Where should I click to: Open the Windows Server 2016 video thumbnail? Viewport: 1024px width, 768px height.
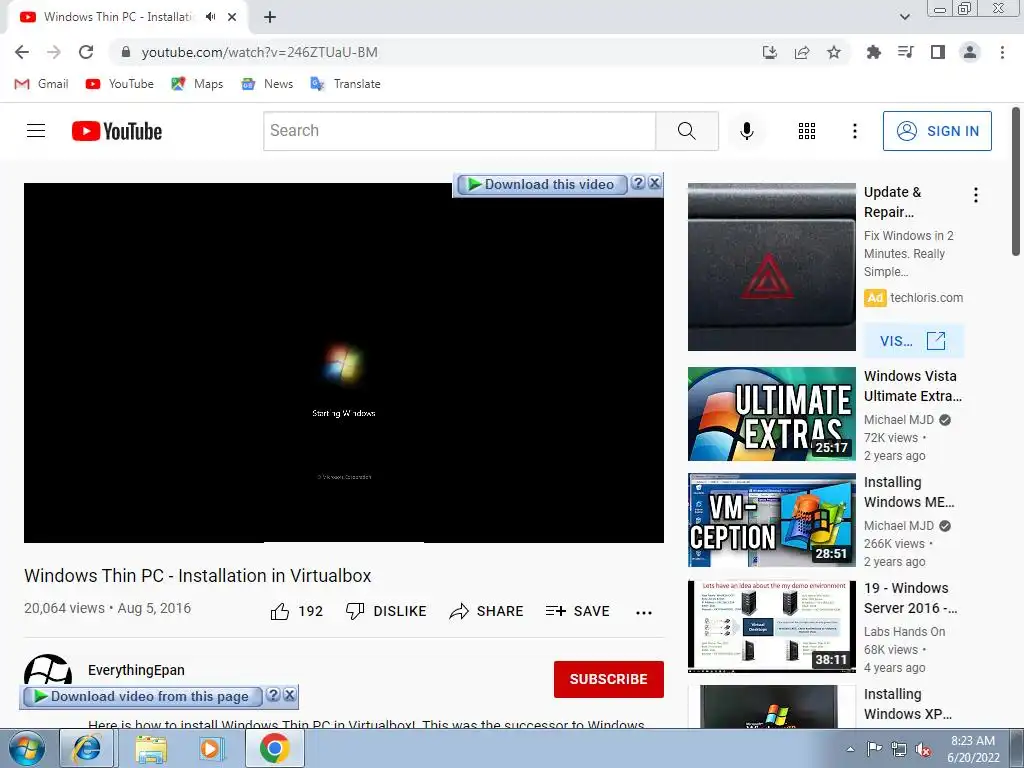771,626
